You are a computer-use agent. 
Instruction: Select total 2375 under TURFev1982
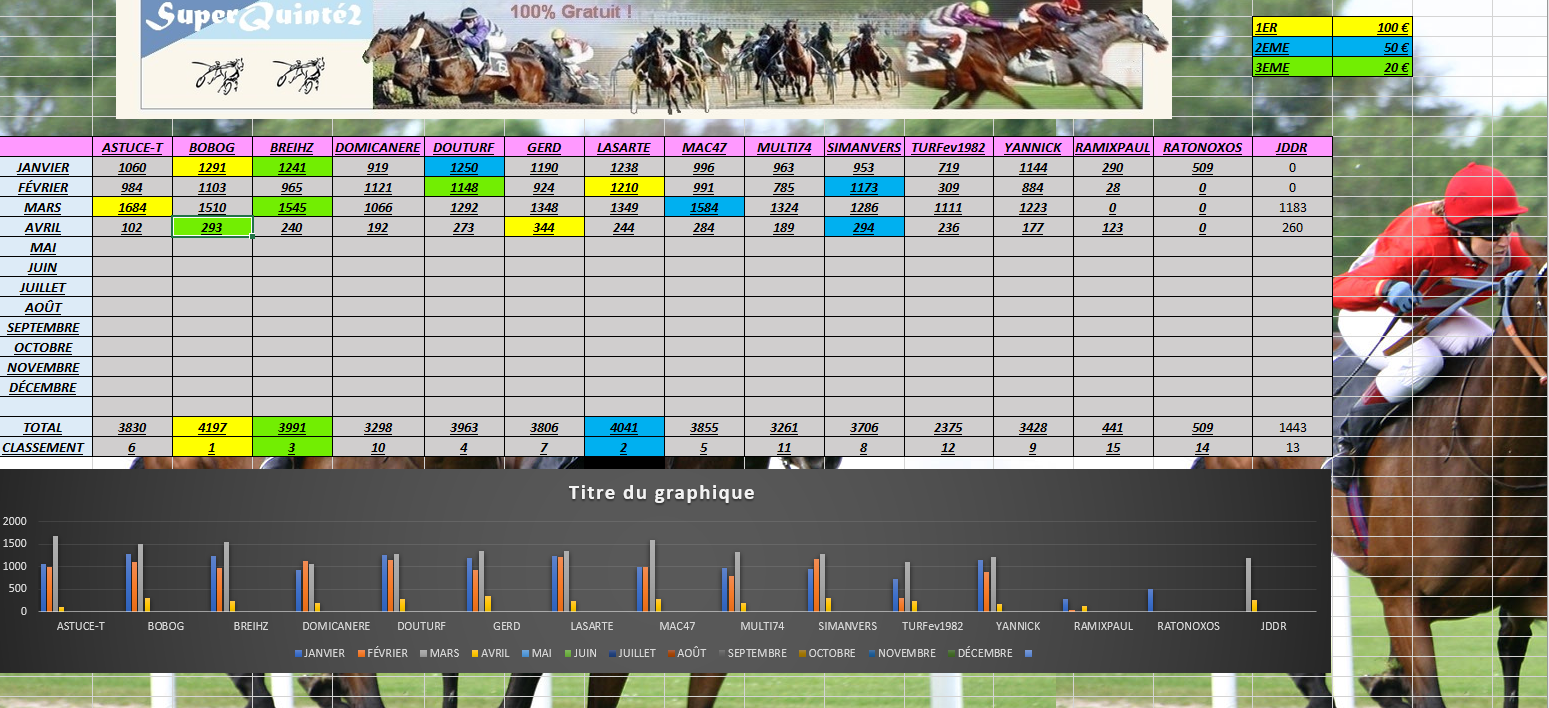948,427
